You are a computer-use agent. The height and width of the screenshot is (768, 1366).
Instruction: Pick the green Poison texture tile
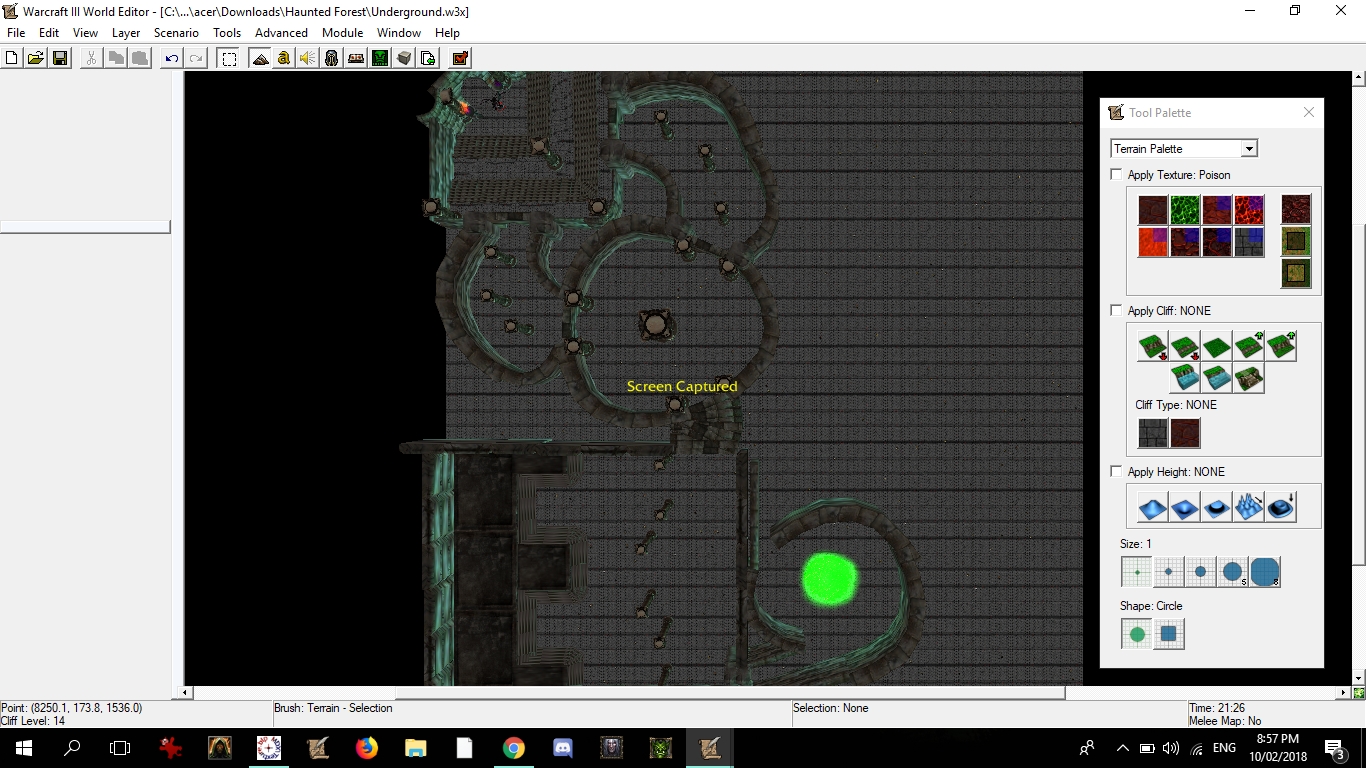pyautogui.click(x=1185, y=210)
